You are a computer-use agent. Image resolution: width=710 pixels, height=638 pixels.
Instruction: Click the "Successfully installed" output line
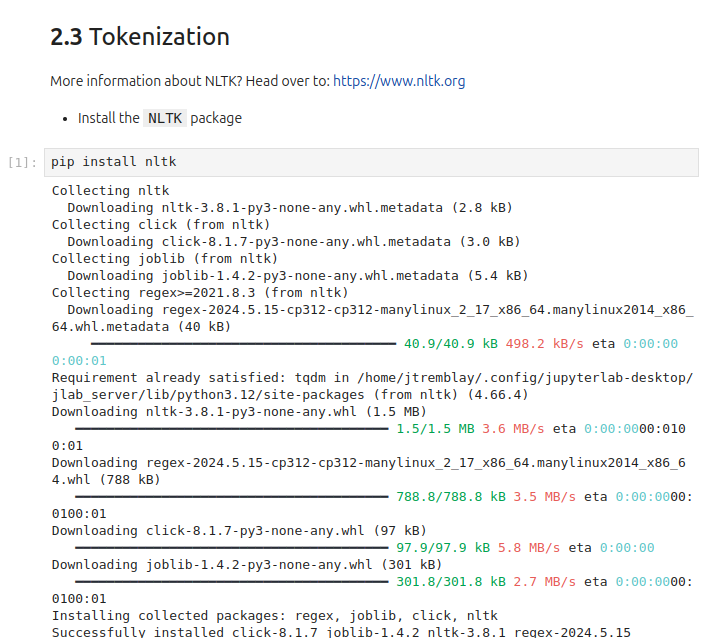(340, 632)
